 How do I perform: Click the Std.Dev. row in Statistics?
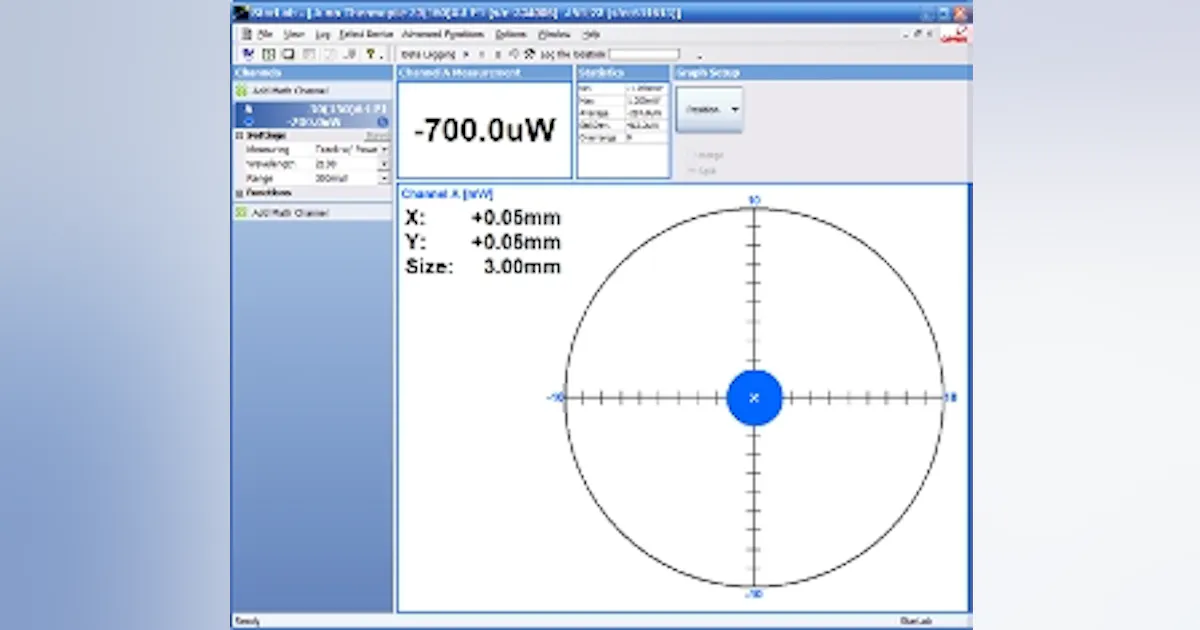click(x=622, y=125)
